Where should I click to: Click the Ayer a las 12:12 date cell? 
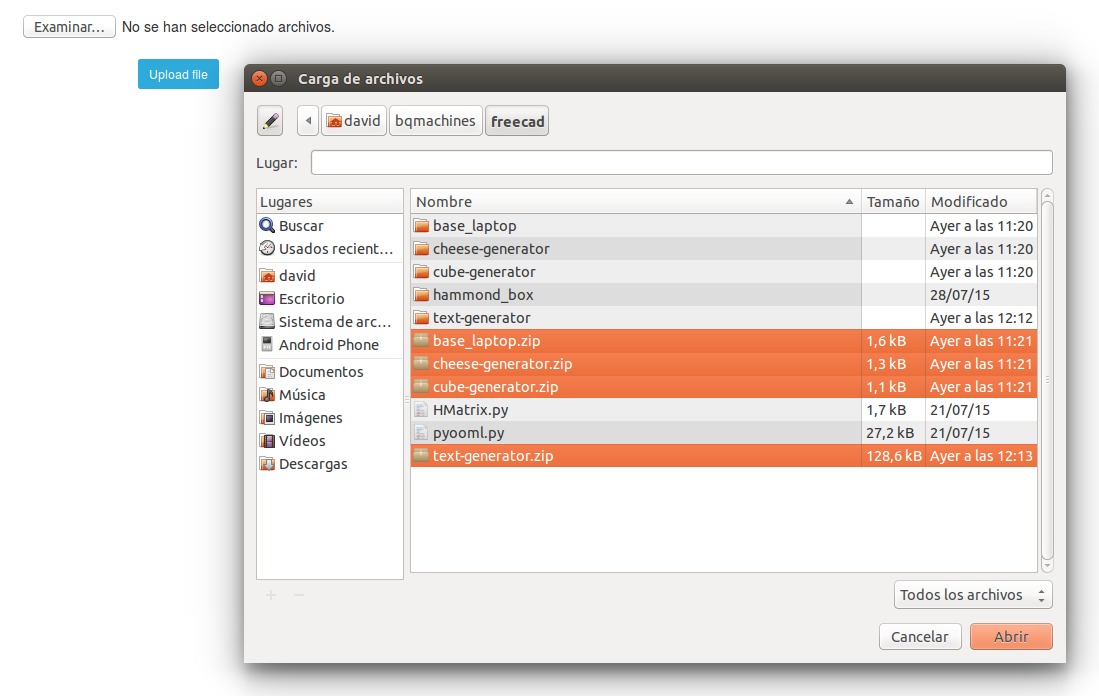coord(981,318)
